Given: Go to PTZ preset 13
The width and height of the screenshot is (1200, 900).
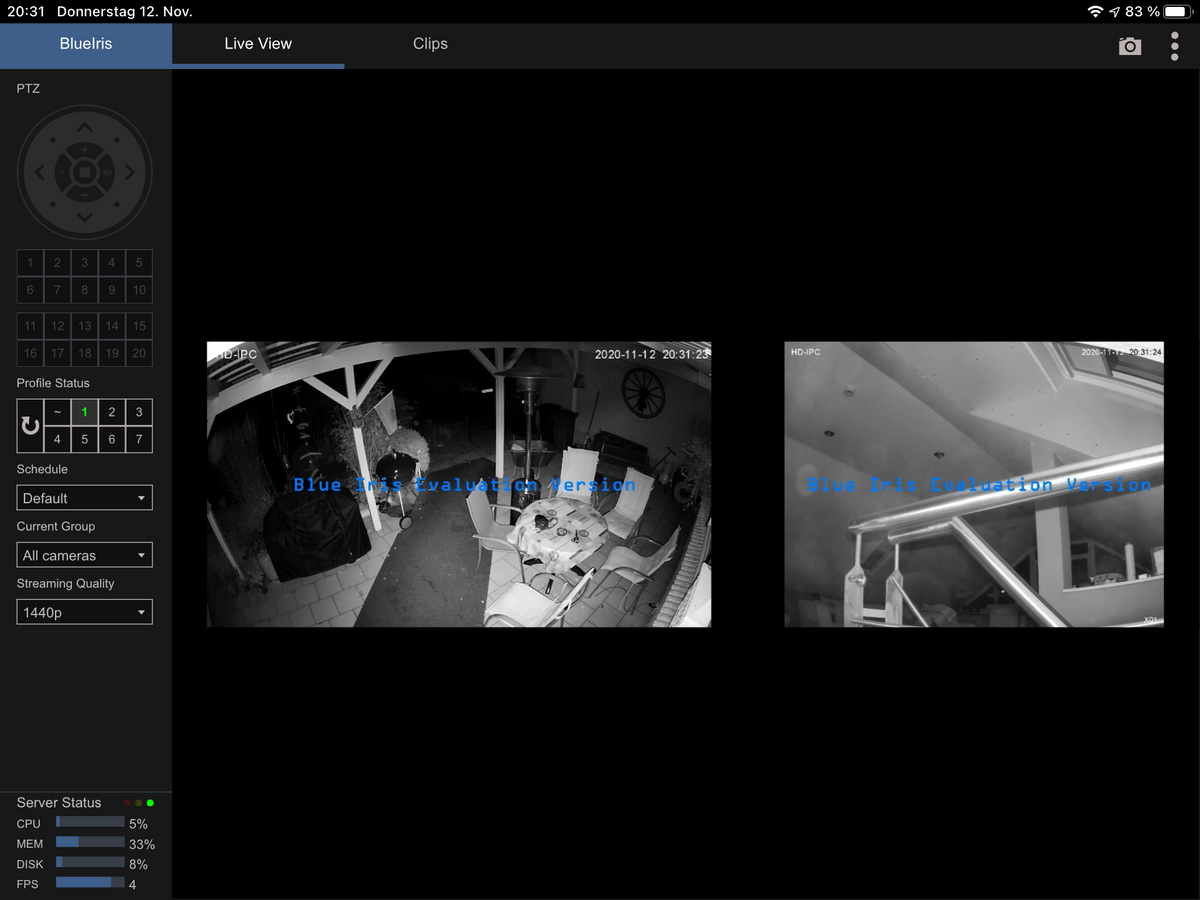Looking at the screenshot, I should 85,326.
